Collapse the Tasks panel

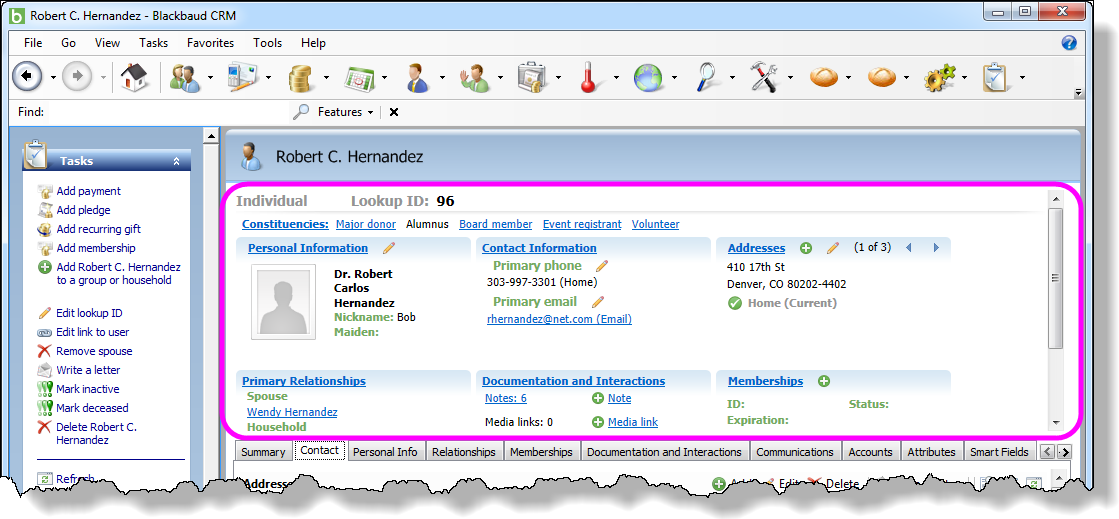point(176,161)
